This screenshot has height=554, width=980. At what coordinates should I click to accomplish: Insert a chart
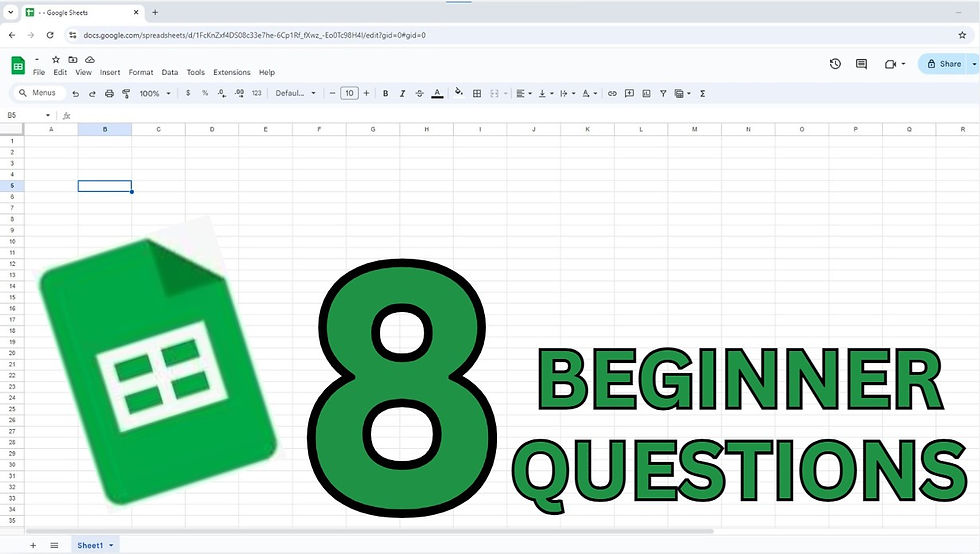click(646, 93)
